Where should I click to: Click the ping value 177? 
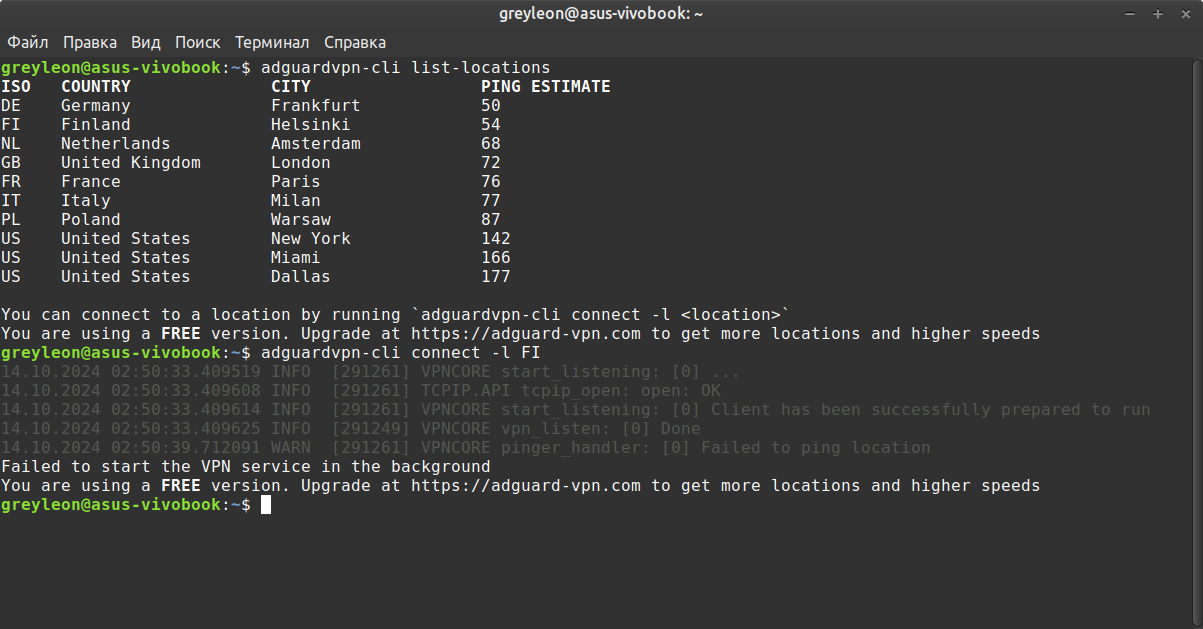tap(496, 277)
